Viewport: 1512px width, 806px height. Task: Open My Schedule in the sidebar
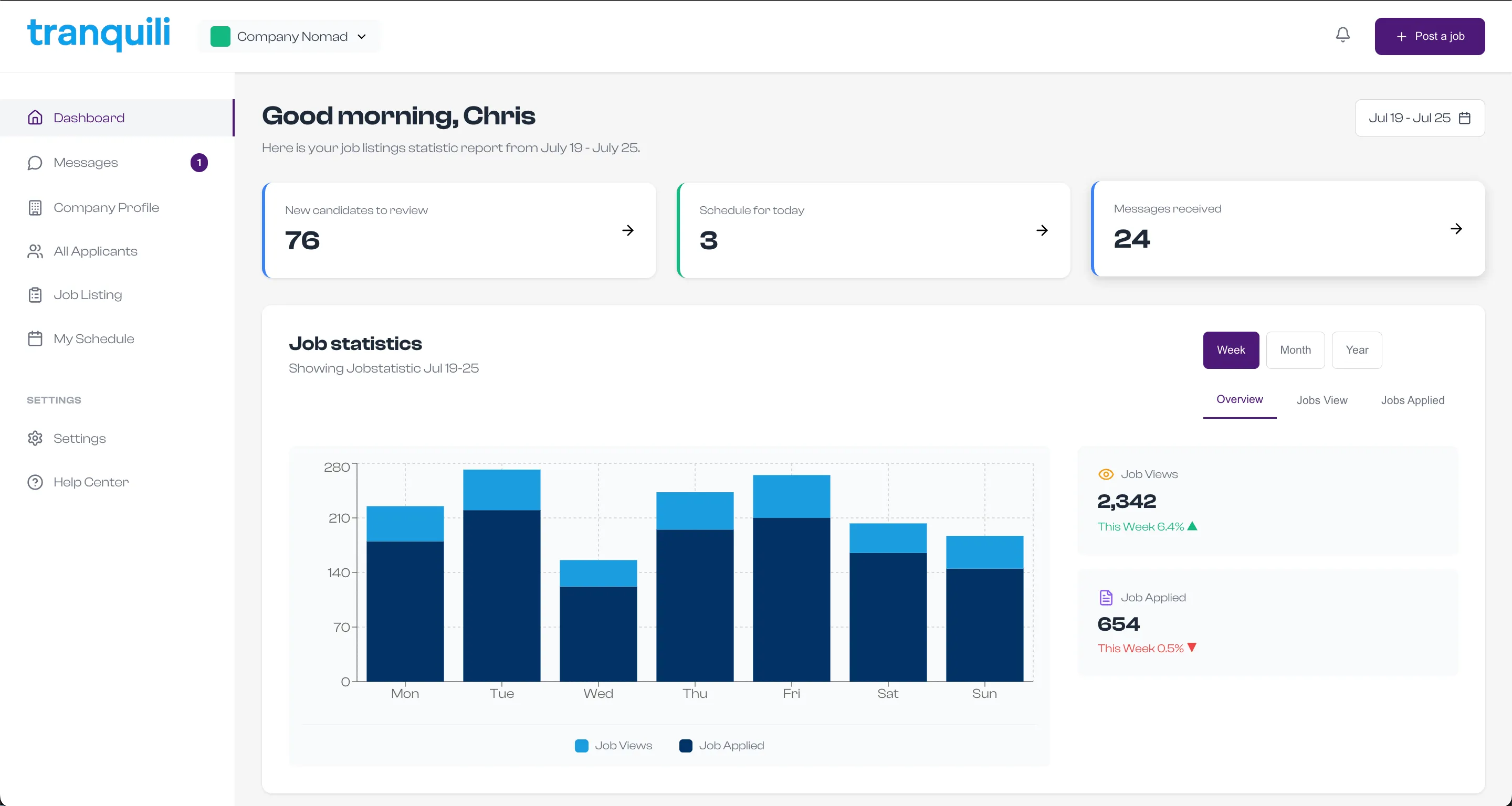[x=117, y=338]
